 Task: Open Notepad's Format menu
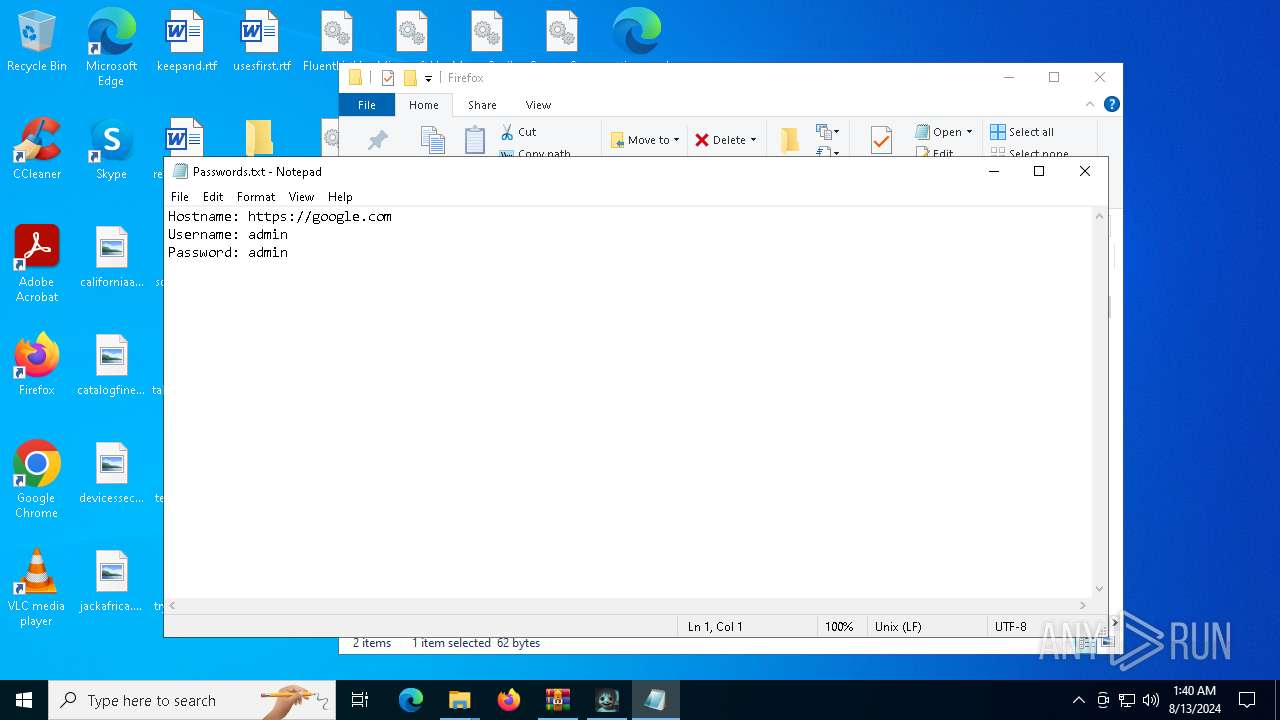255,197
